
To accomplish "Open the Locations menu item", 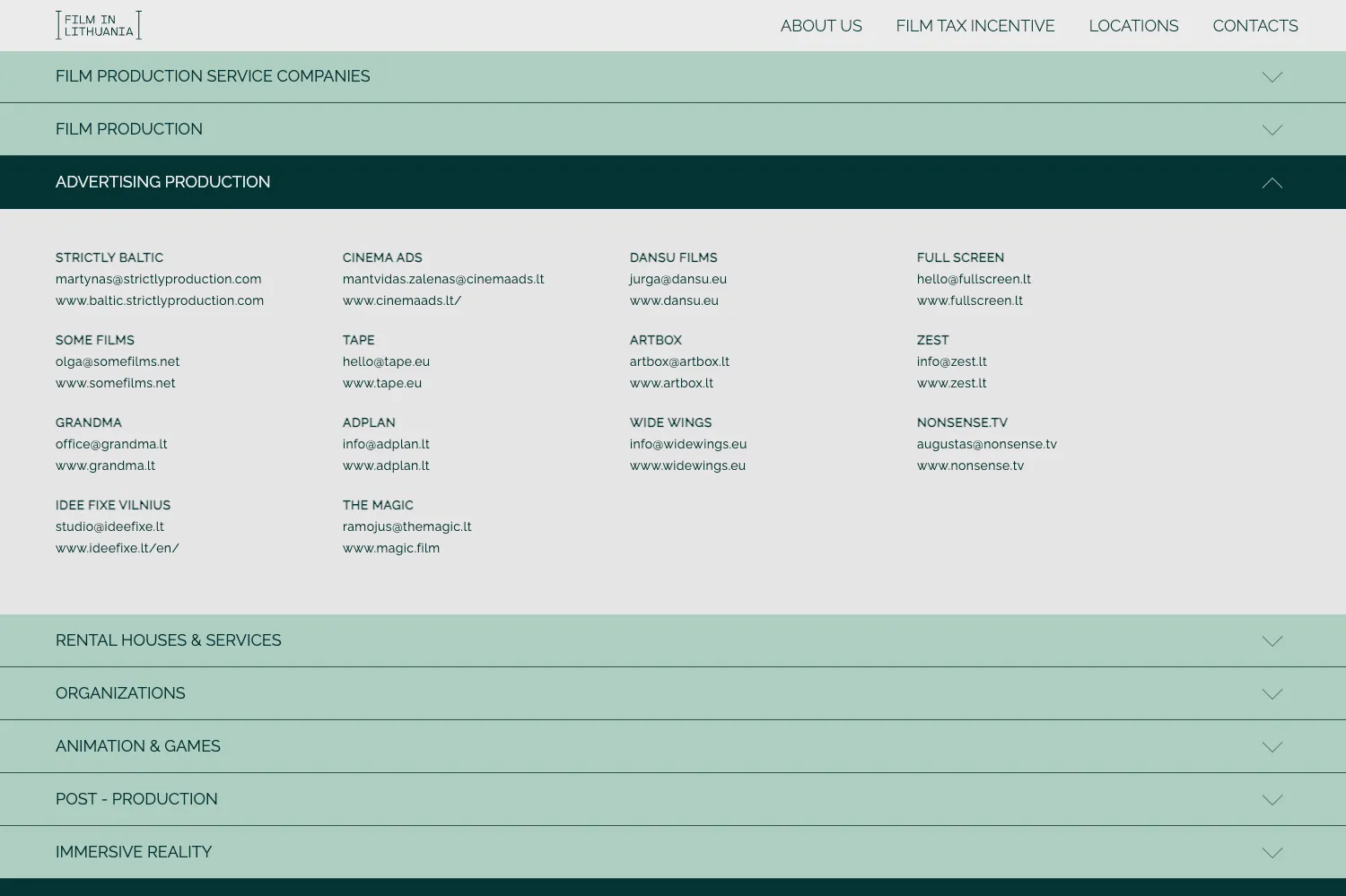I will [1133, 26].
